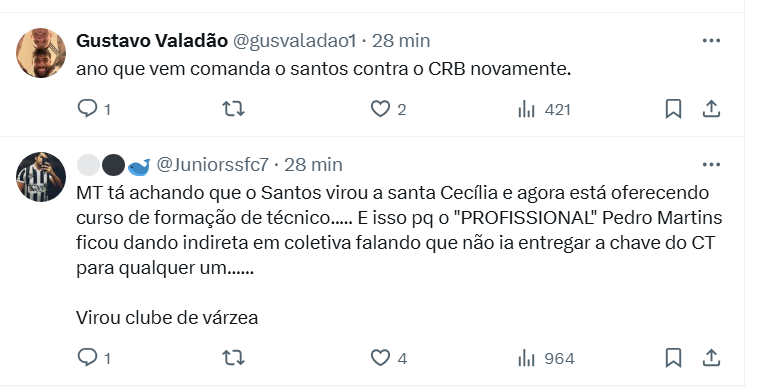Viewport: 768px width, 387px height.
Task: Like the tweet about clube de várzea
Action: pyautogui.click(x=388, y=358)
